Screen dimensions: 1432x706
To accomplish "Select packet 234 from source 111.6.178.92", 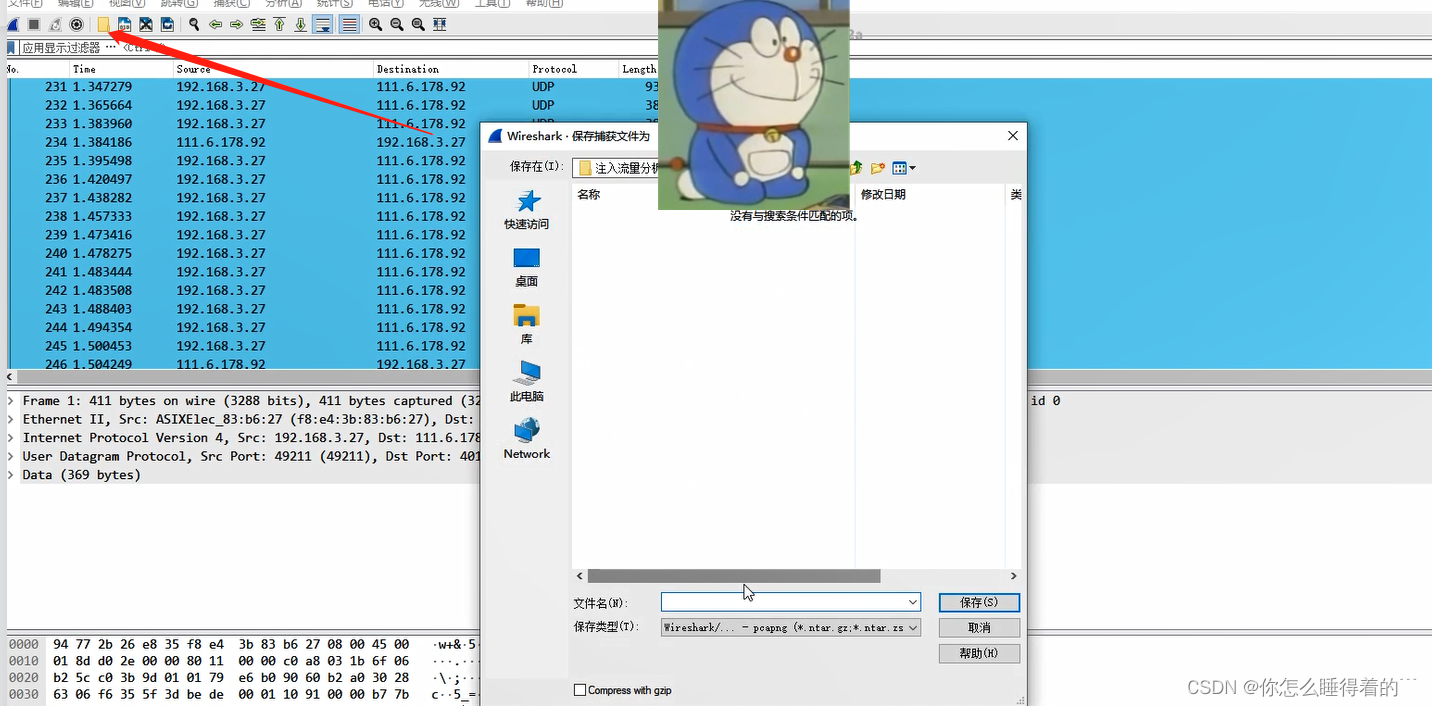I will 243,142.
